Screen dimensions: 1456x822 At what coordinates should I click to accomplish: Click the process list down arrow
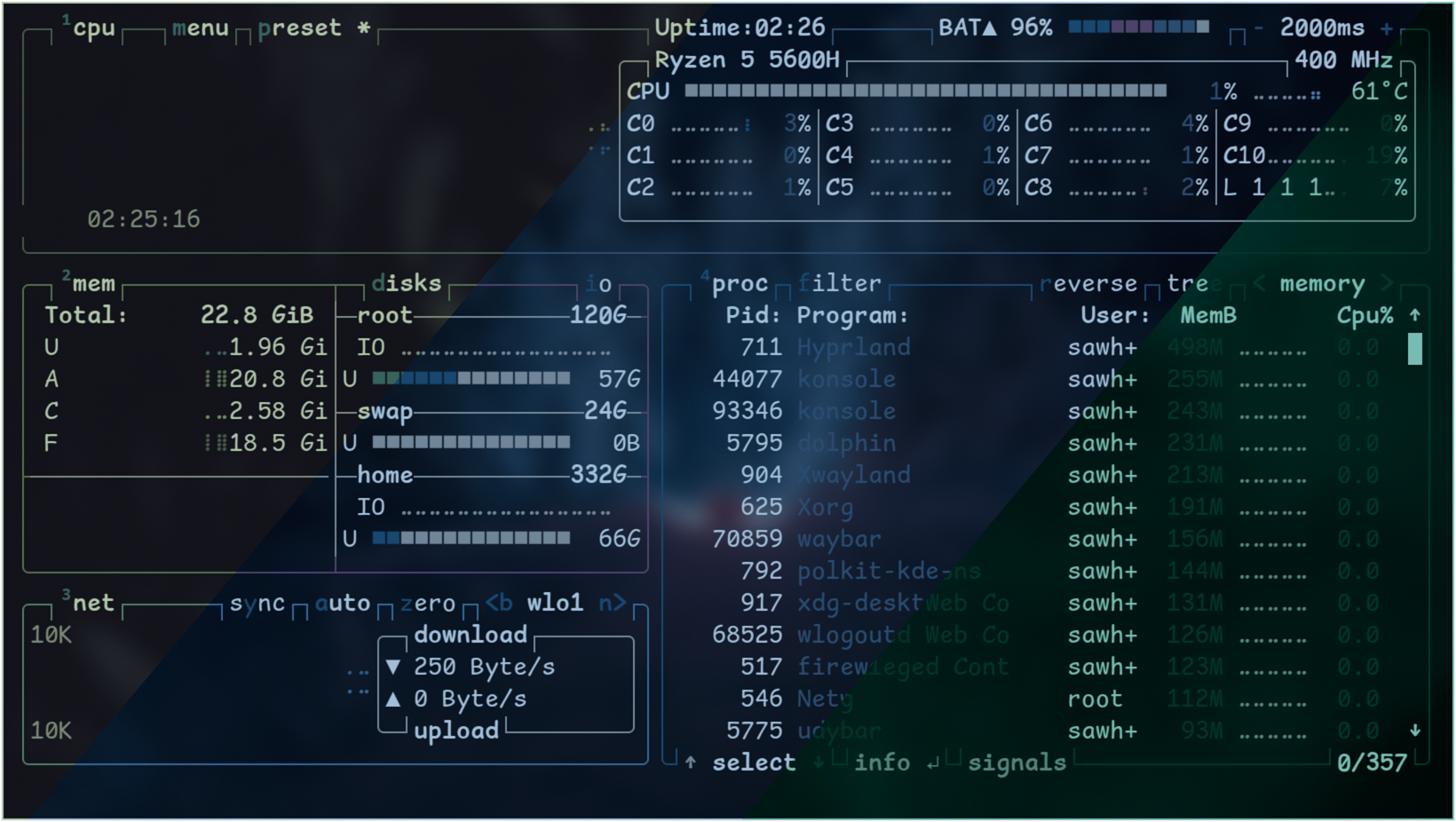[1414, 731]
